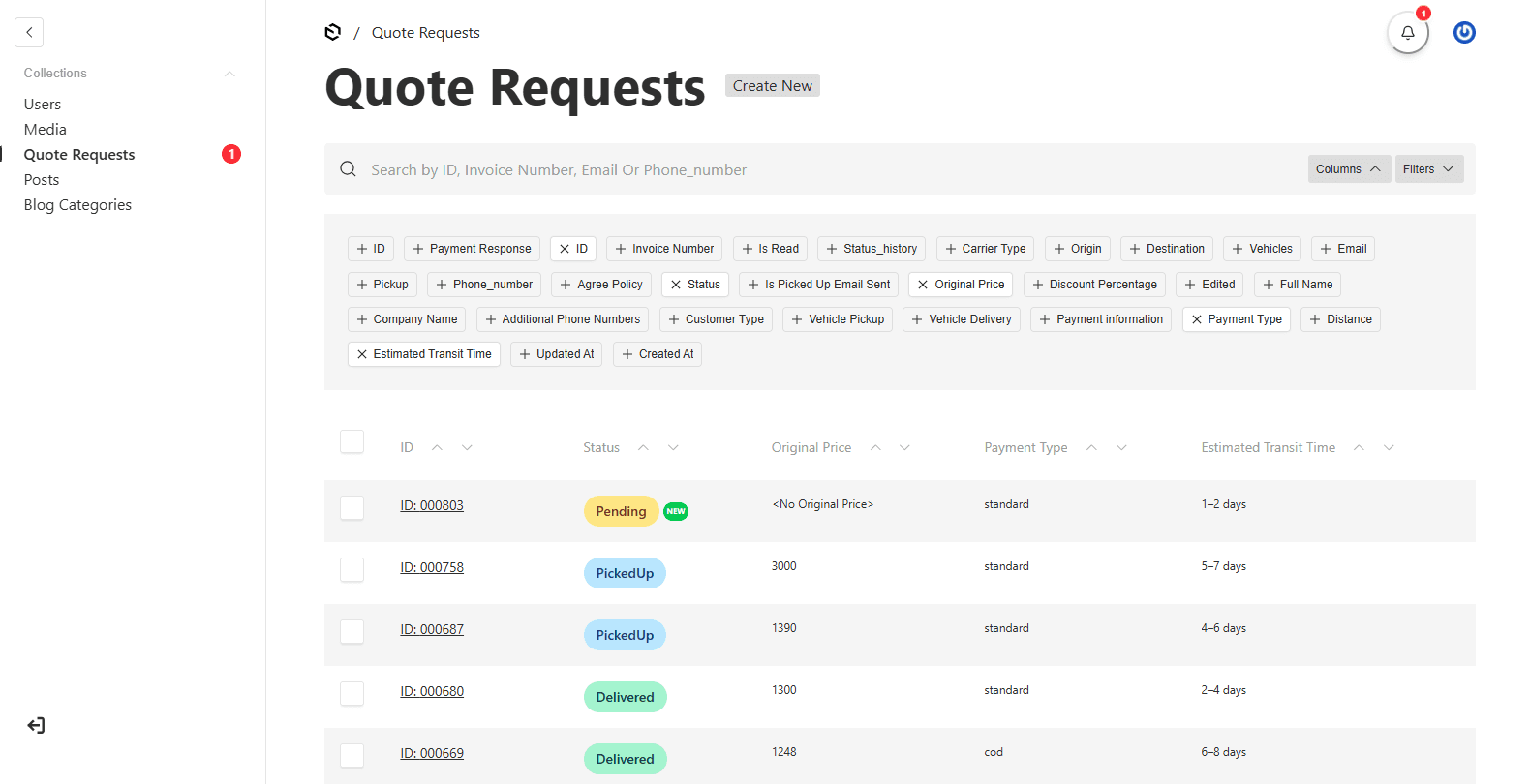Add the Vehicle Delivery column
The width and height of the screenshot is (1530, 784).
[962, 319]
